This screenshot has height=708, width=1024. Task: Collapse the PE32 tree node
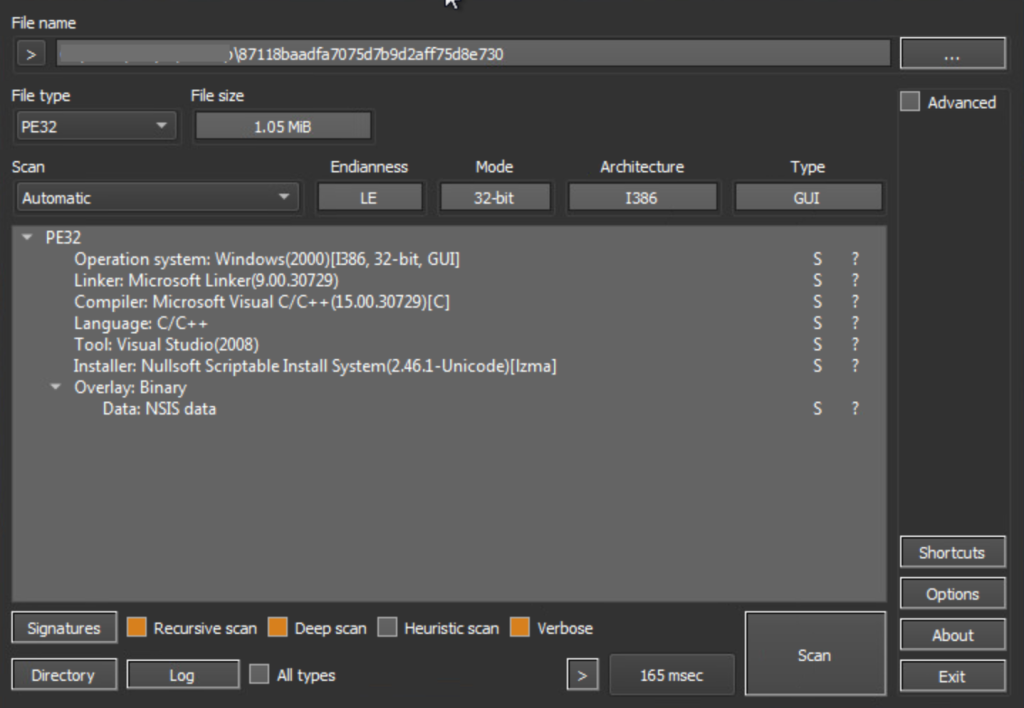pyautogui.click(x=24, y=237)
